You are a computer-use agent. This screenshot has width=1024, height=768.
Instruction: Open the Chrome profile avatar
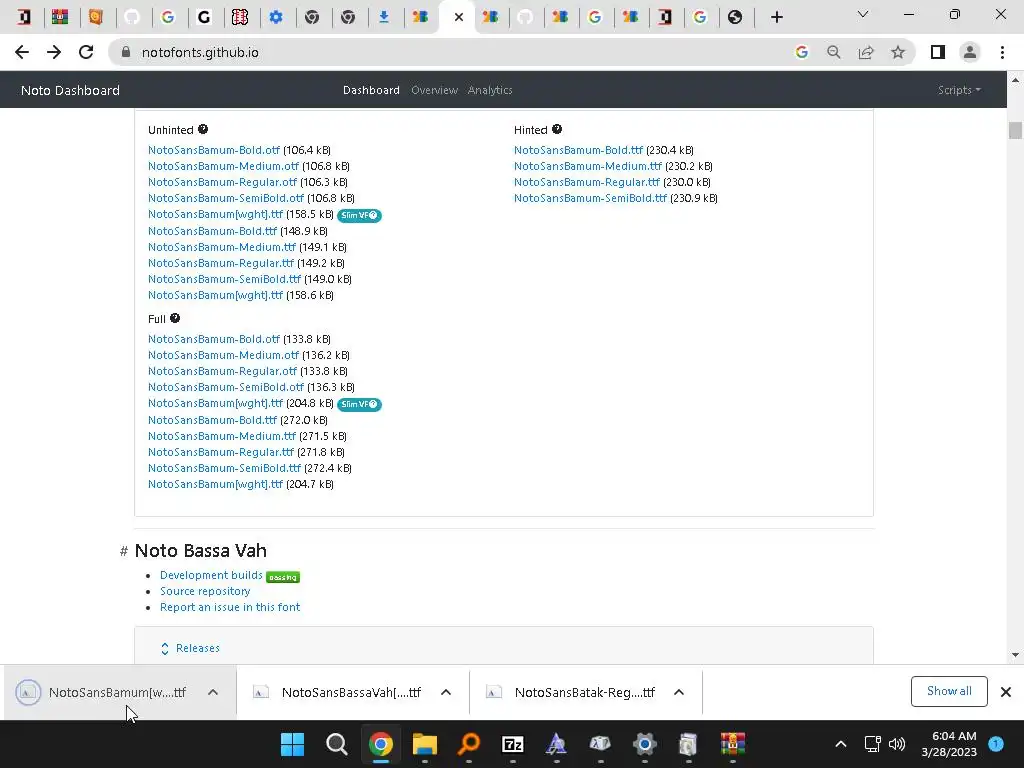point(970,52)
